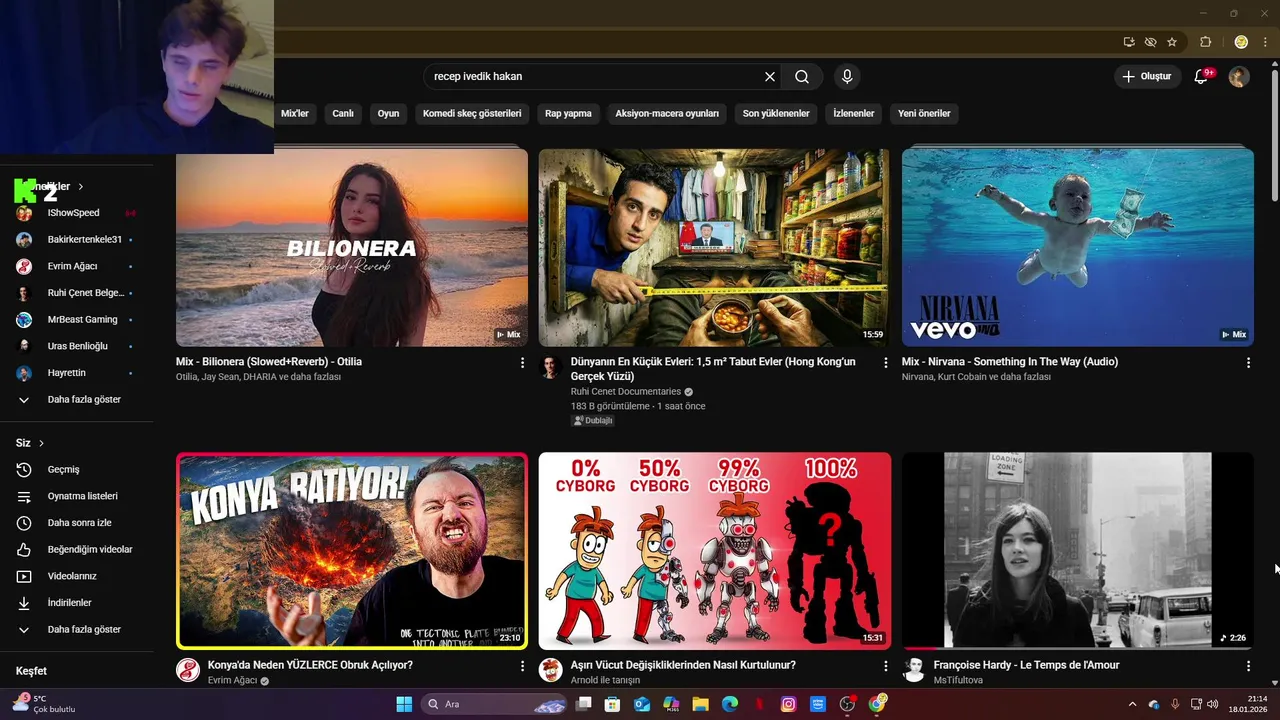
Task: Launch File Explorer from taskbar
Action: point(700,704)
